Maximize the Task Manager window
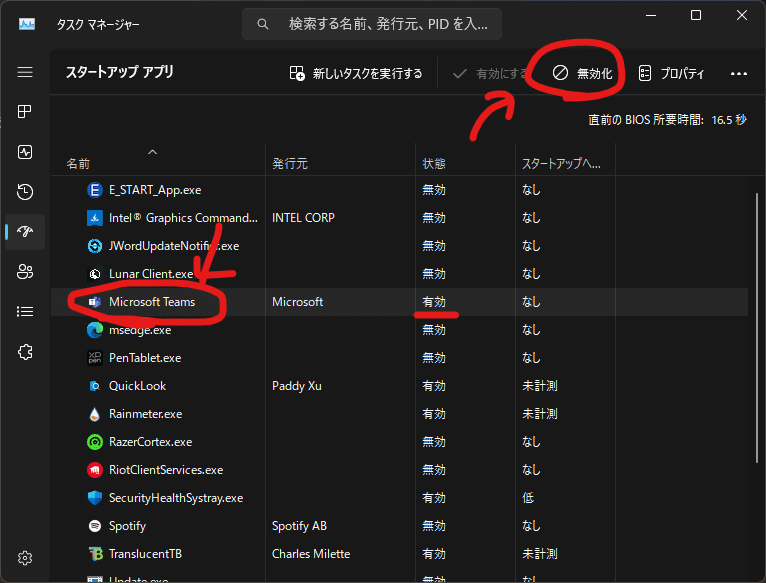766x583 pixels. click(696, 16)
